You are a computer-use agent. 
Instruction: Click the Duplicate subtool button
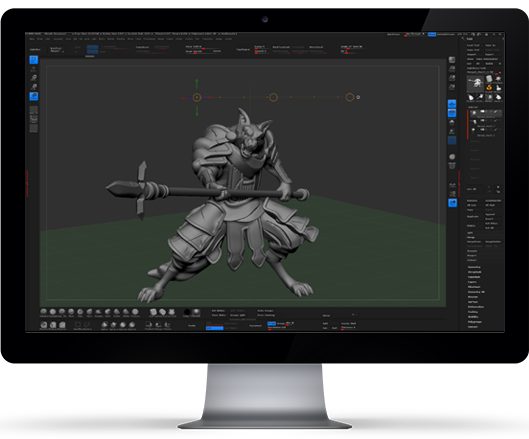coord(473,217)
